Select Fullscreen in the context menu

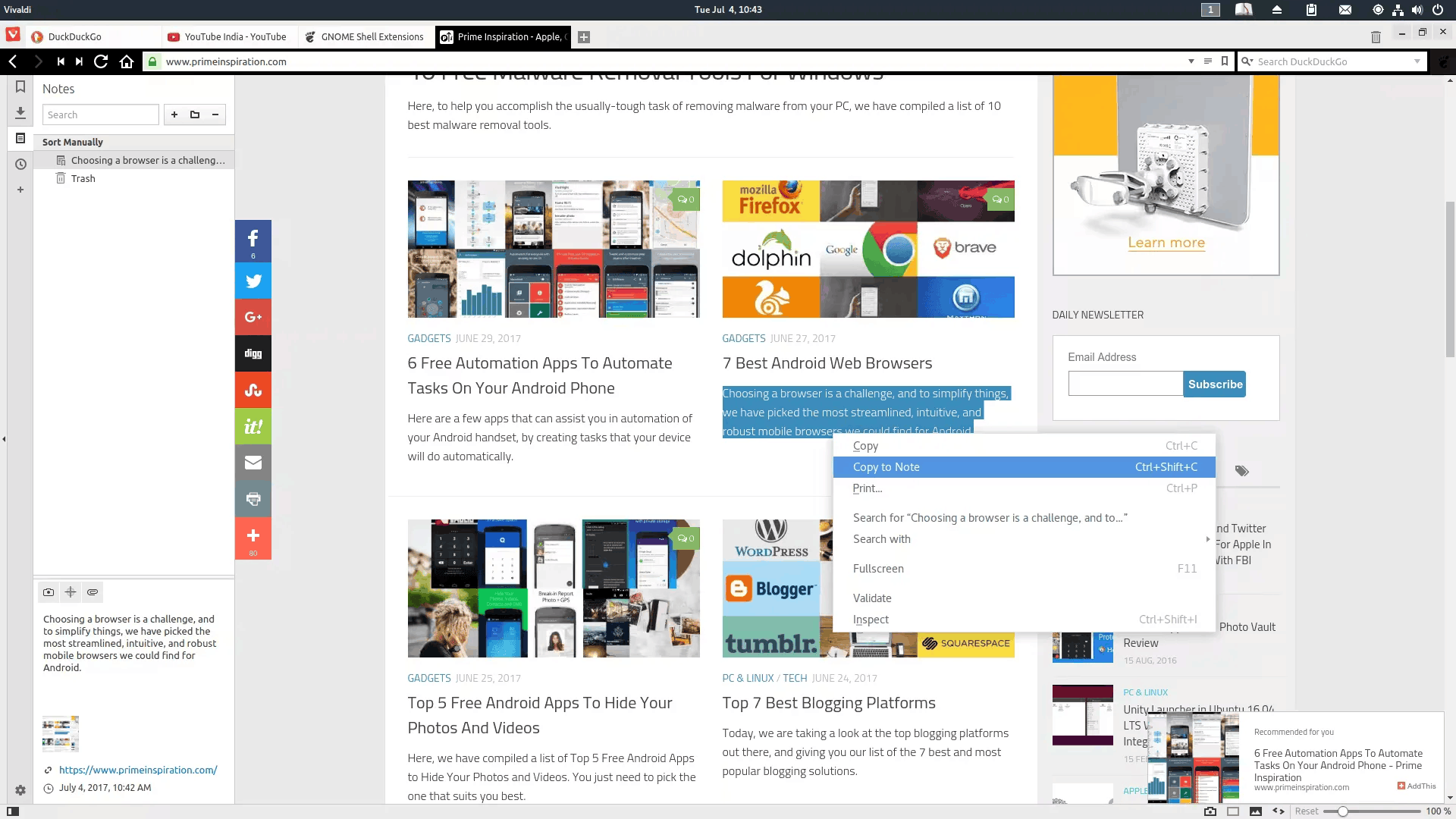[1024, 569]
